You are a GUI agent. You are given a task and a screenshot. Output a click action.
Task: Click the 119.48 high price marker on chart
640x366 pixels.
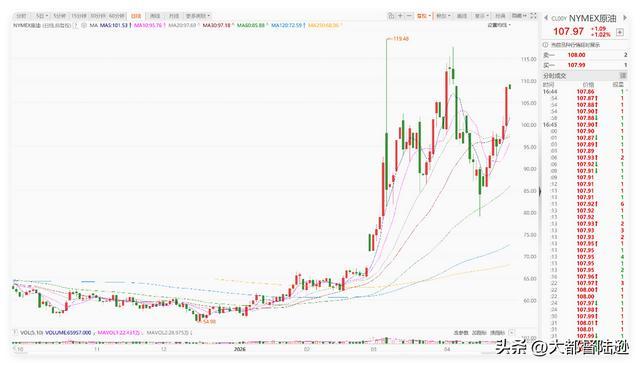(400, 39)
